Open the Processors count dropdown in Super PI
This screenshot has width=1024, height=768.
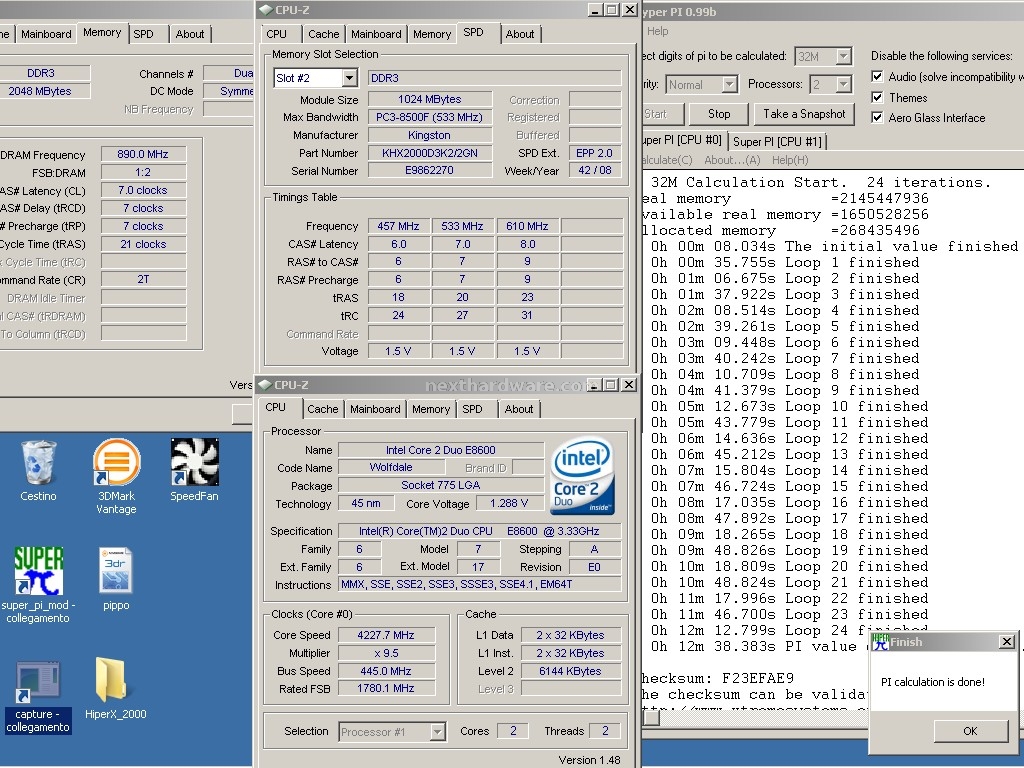[844, 84]
